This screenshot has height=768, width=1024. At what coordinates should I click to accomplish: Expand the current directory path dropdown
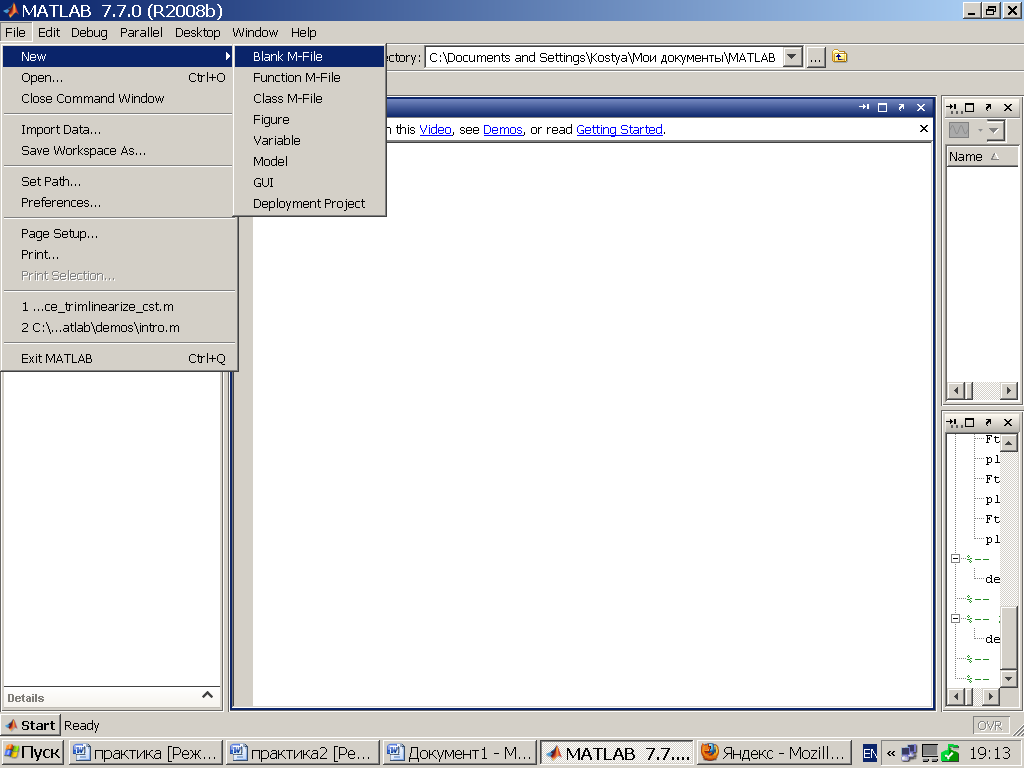pyautogui.click(x=792, y=57)
